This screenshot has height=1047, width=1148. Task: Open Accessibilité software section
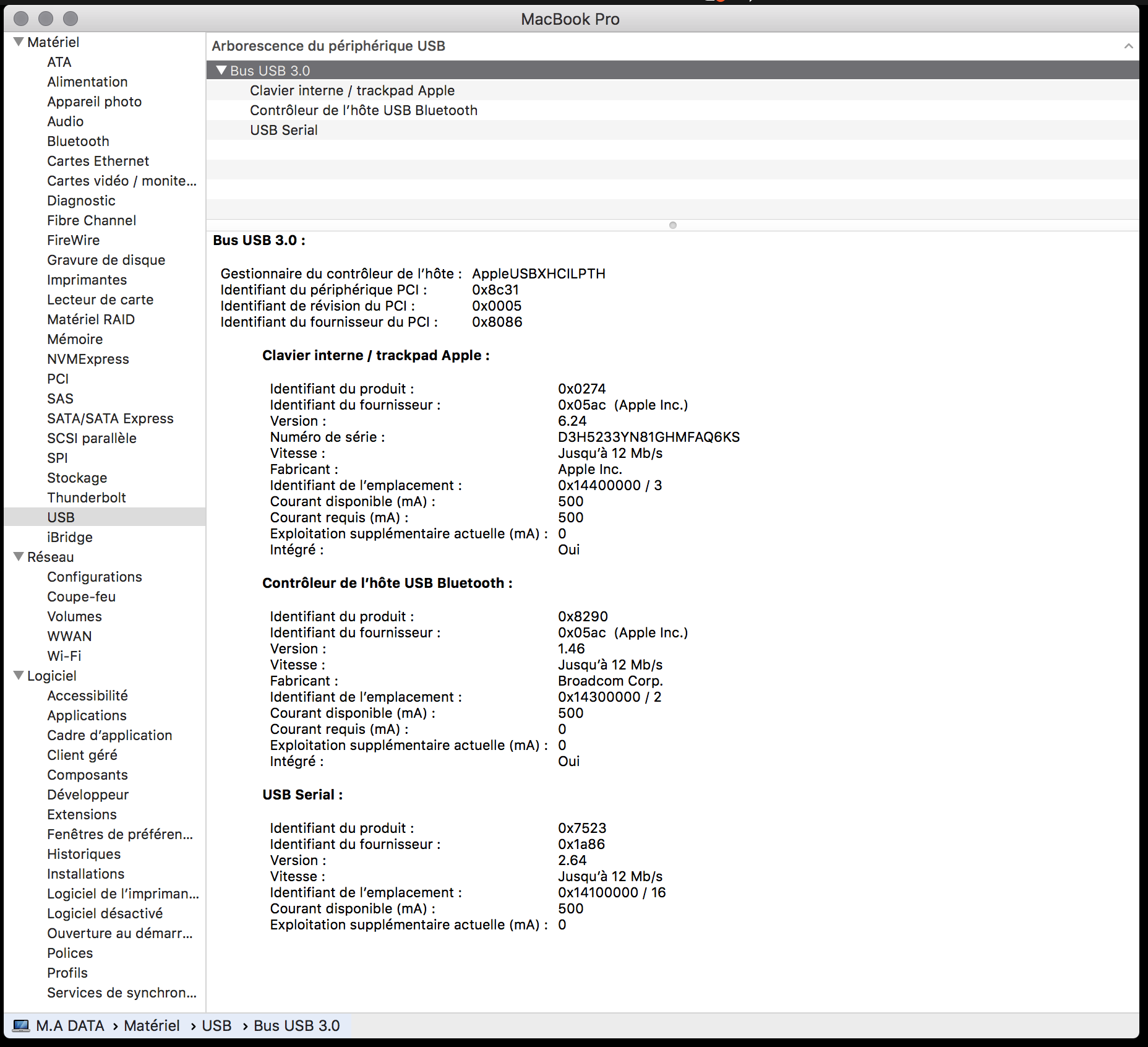[88, 696]
